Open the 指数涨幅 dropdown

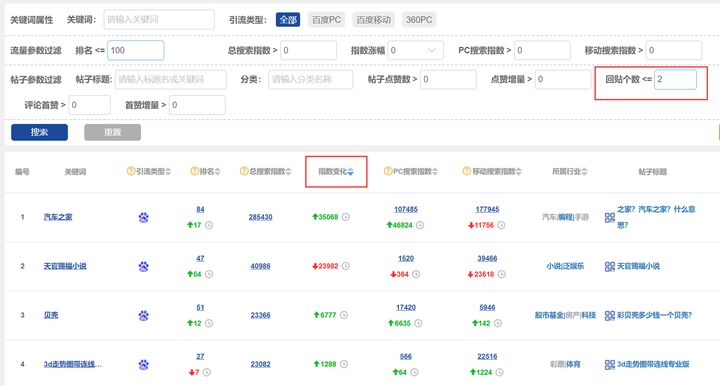(416, 50)
